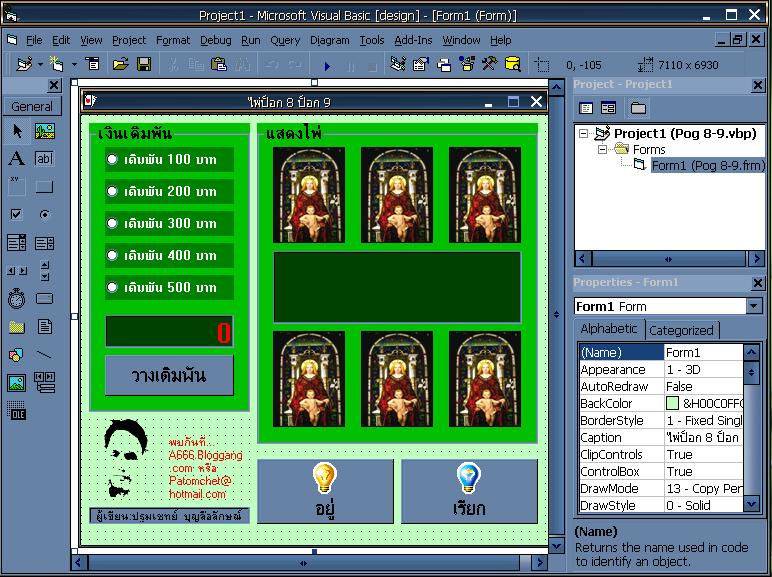Open the Menu Editor from the toolbar
The height and width of the screenshot is (577, 772).
pos(92,64)
